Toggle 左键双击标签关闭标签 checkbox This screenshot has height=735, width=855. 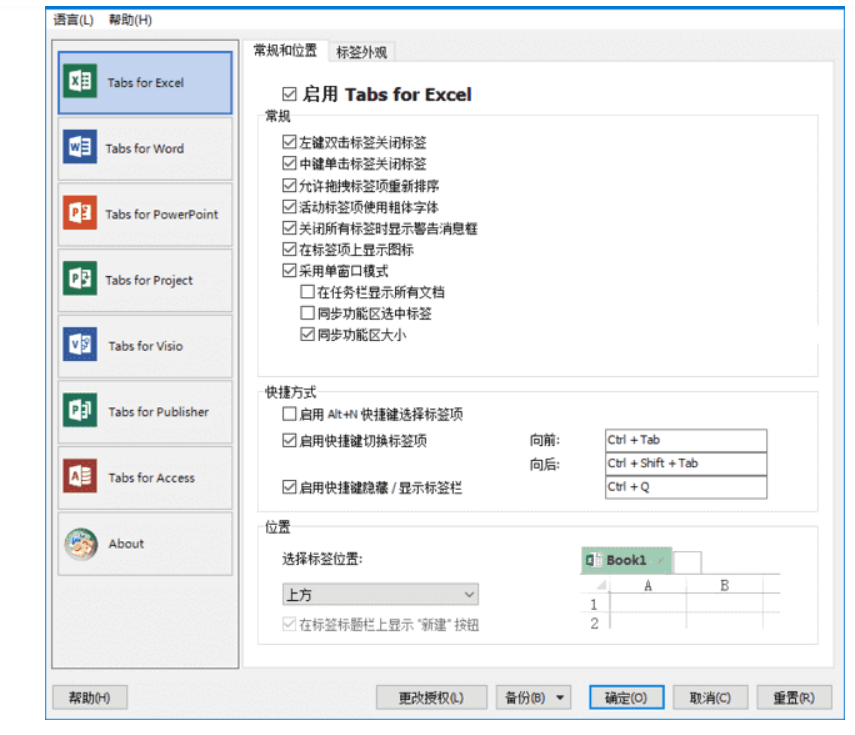pos(289,142)
